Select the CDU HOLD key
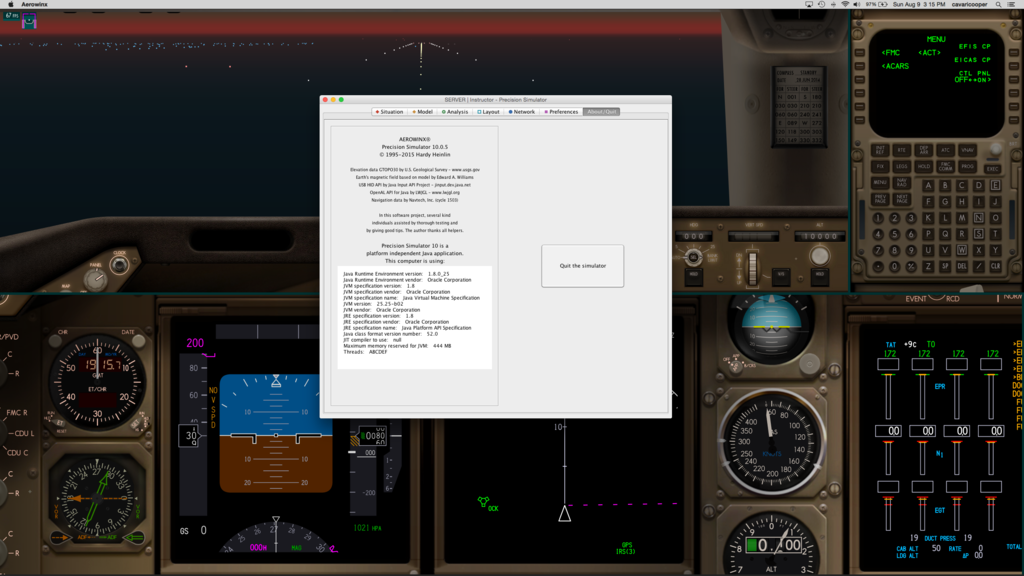1024x576 pixels. (924, 166)
